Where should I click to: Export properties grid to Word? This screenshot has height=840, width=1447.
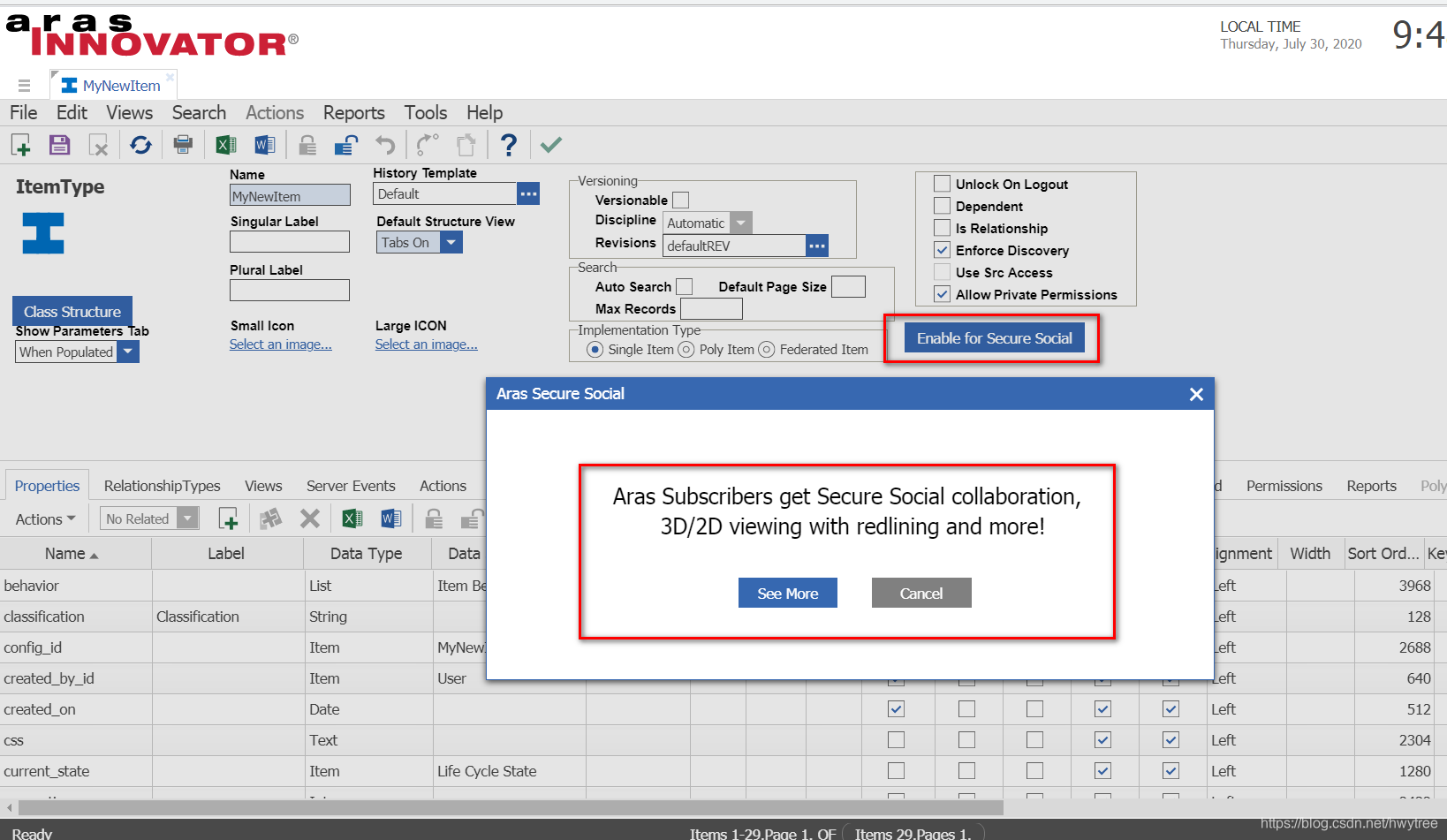(390, 518)
